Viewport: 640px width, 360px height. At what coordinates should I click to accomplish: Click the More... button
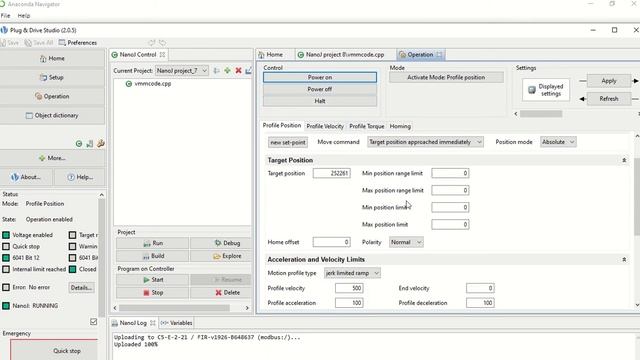(52, 158)
